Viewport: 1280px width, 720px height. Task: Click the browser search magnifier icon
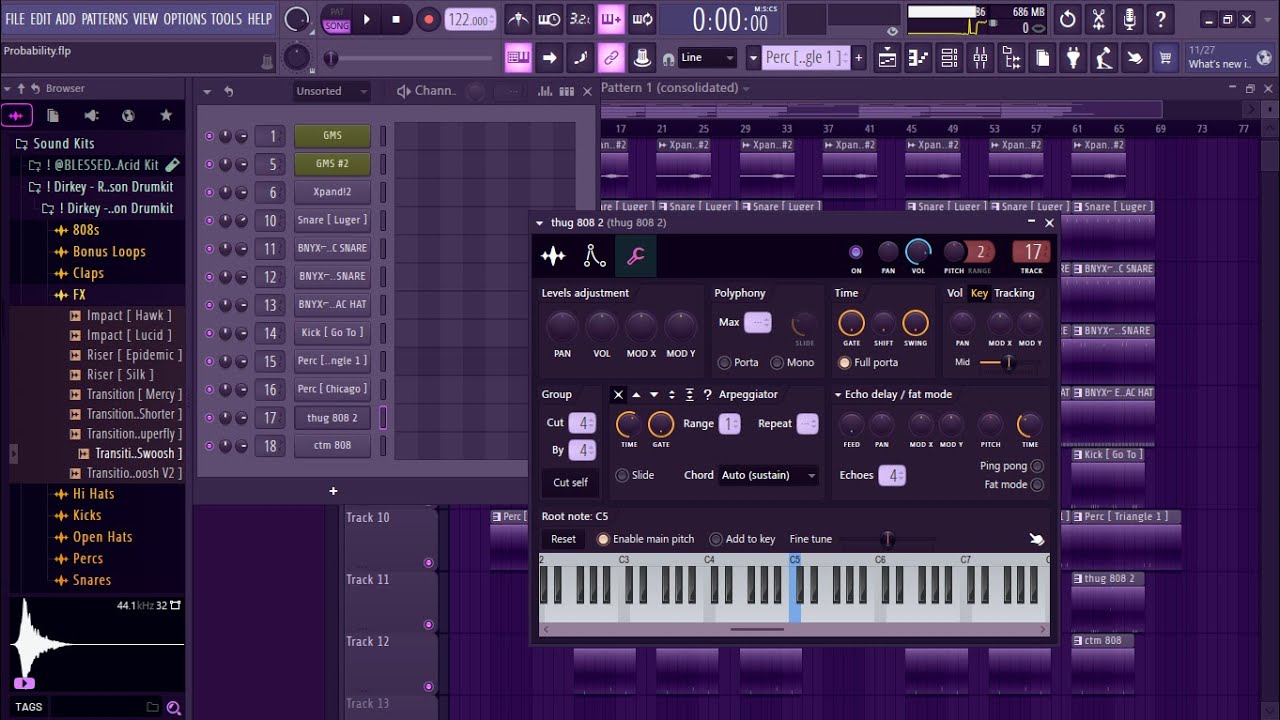(174, 708)
